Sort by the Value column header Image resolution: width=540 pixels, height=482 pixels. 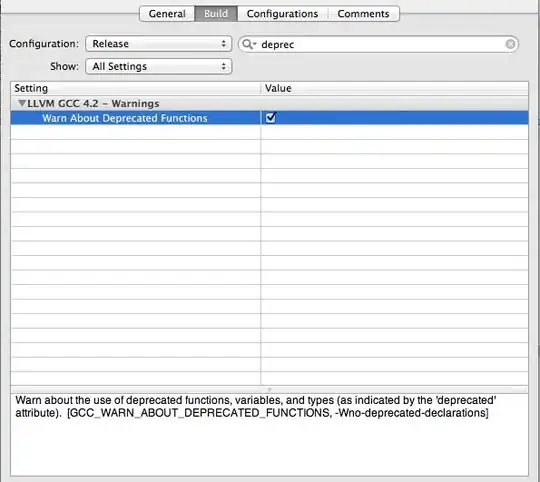[395, 88]
